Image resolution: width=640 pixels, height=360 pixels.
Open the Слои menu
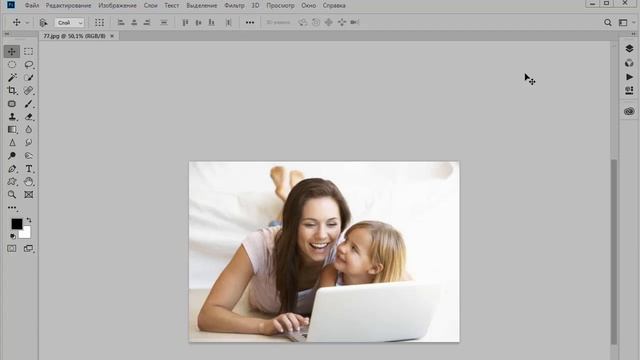click(151, 5)
